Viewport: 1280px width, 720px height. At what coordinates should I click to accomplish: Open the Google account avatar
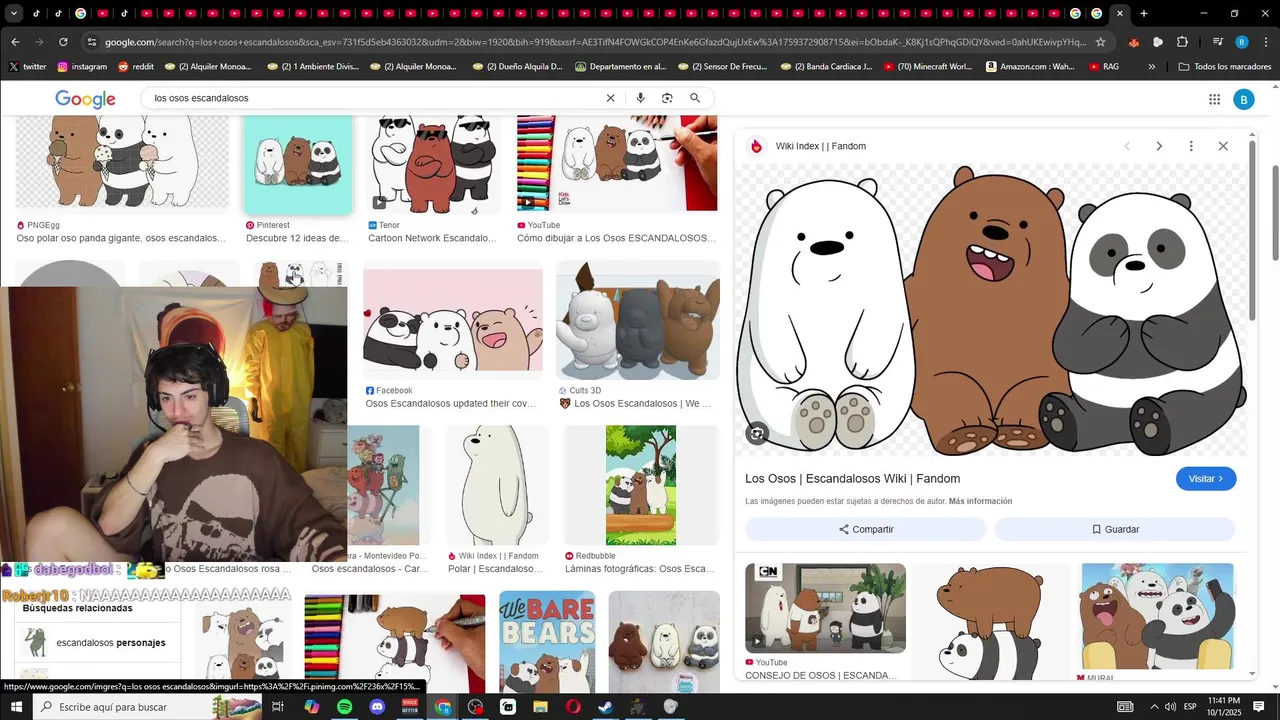pos(1244,99)
